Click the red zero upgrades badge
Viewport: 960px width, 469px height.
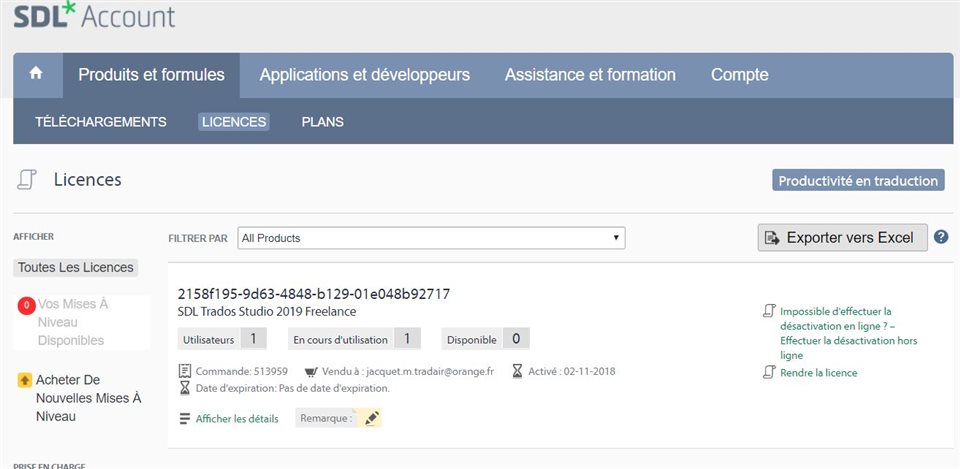(26, 304)
